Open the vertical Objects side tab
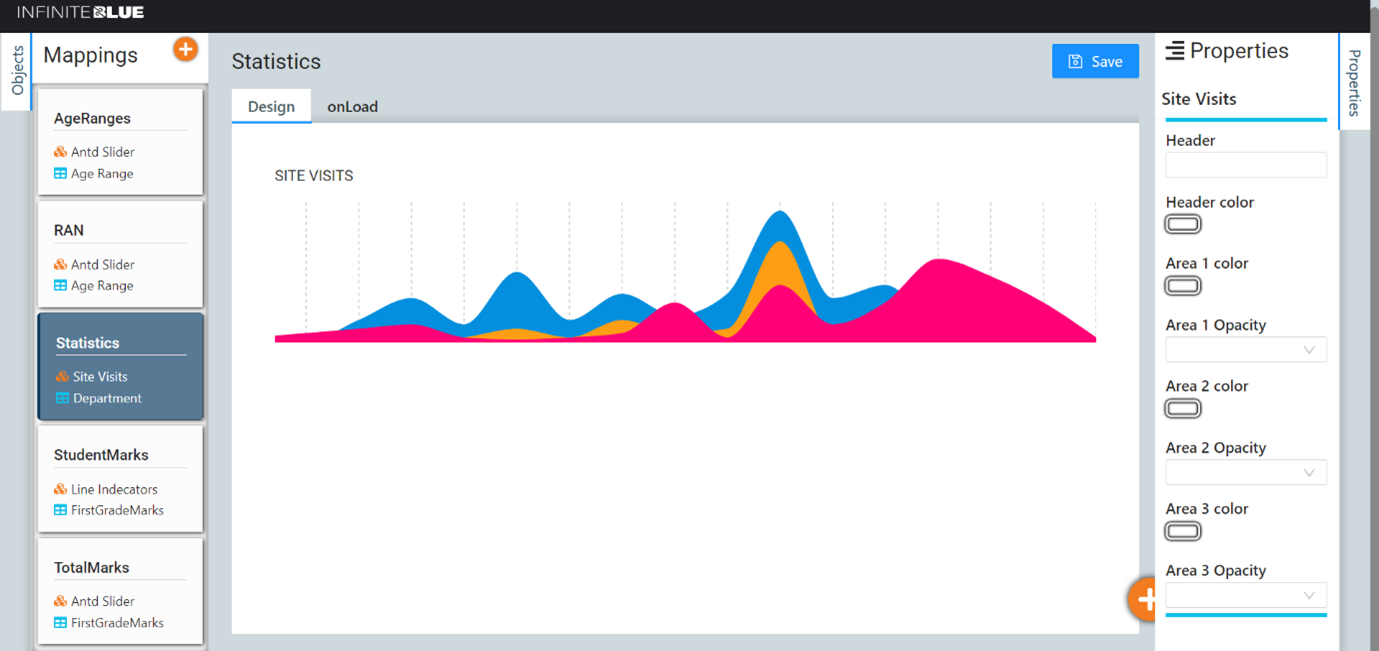 [17, 71]
